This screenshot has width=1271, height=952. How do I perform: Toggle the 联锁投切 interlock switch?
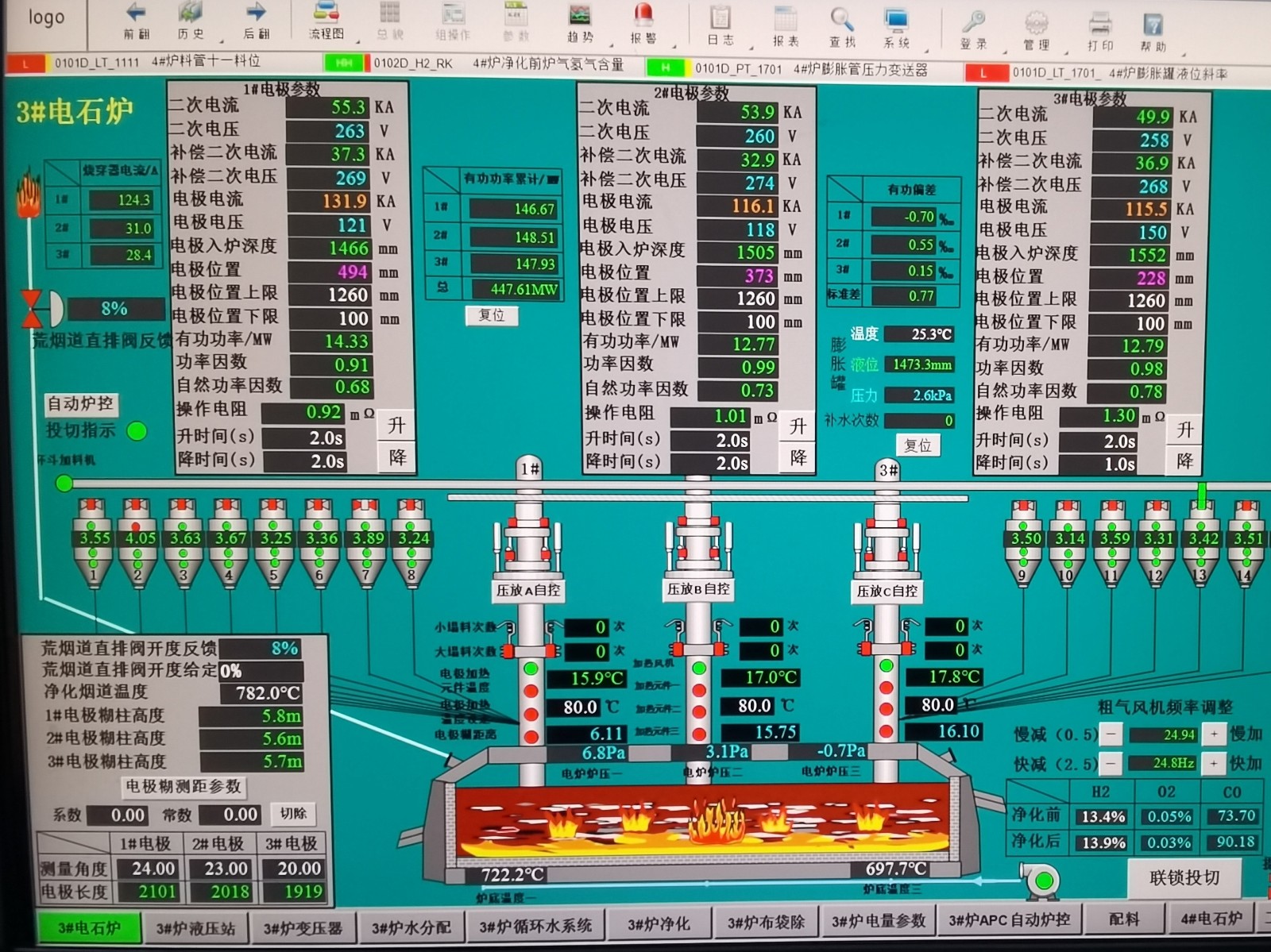pos(1184,877)
